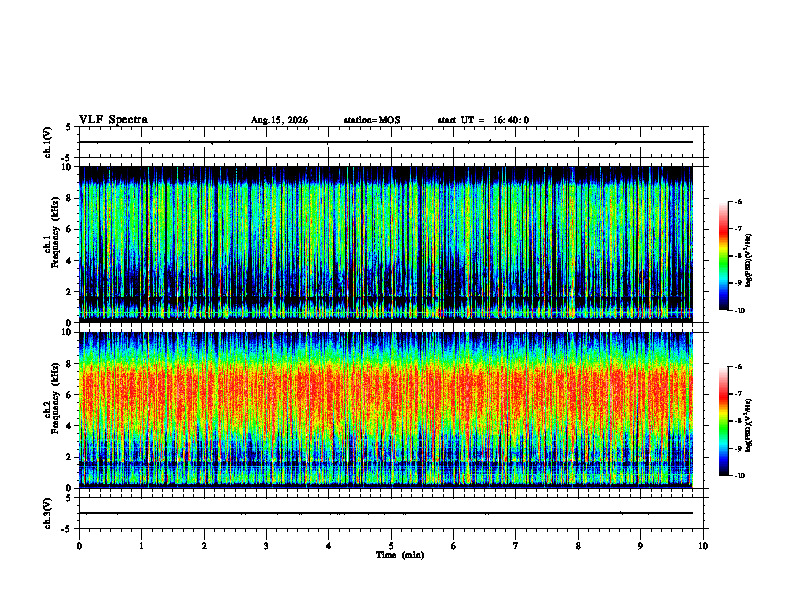The image size is (792, 612).
Task: Click the "-7" tick on lower color bar
Action: [738, 394]
